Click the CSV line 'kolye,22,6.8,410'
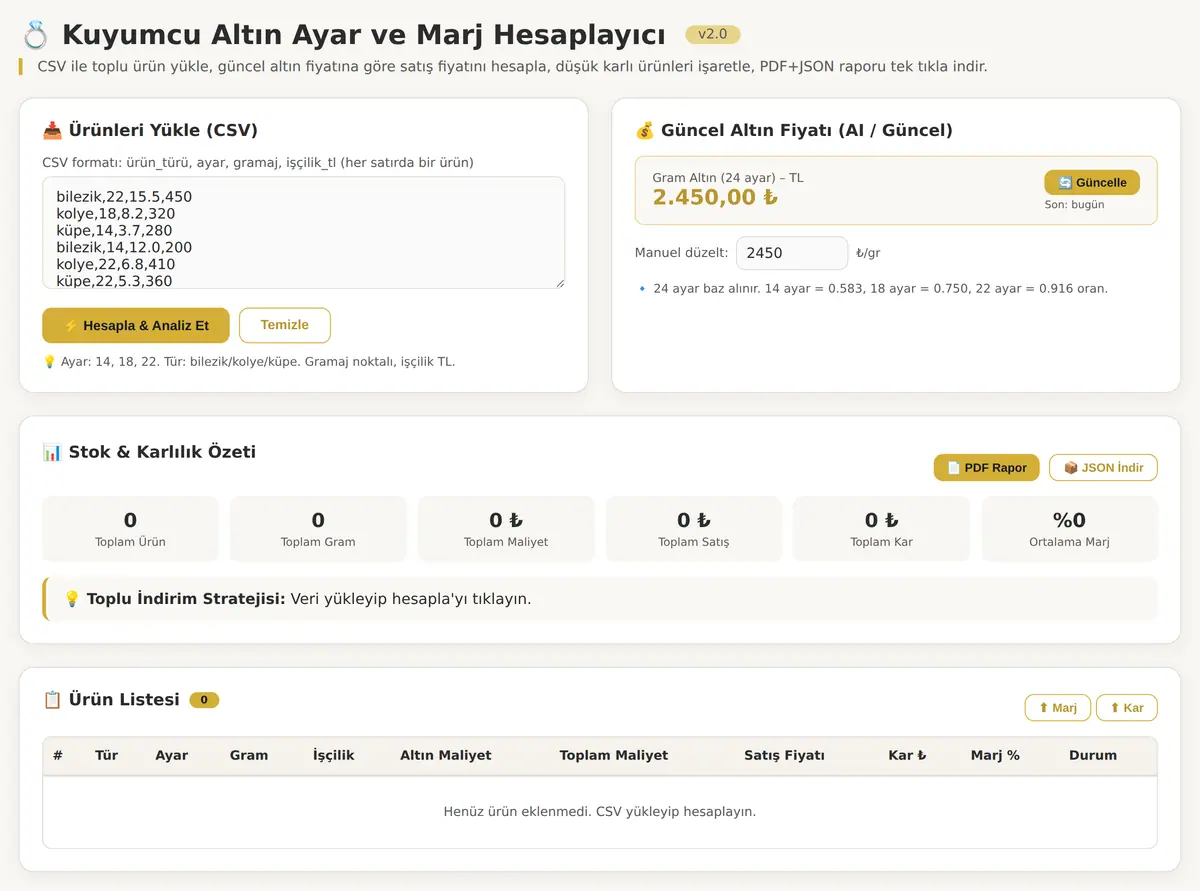1200x891 pixels. pos(116,264)
